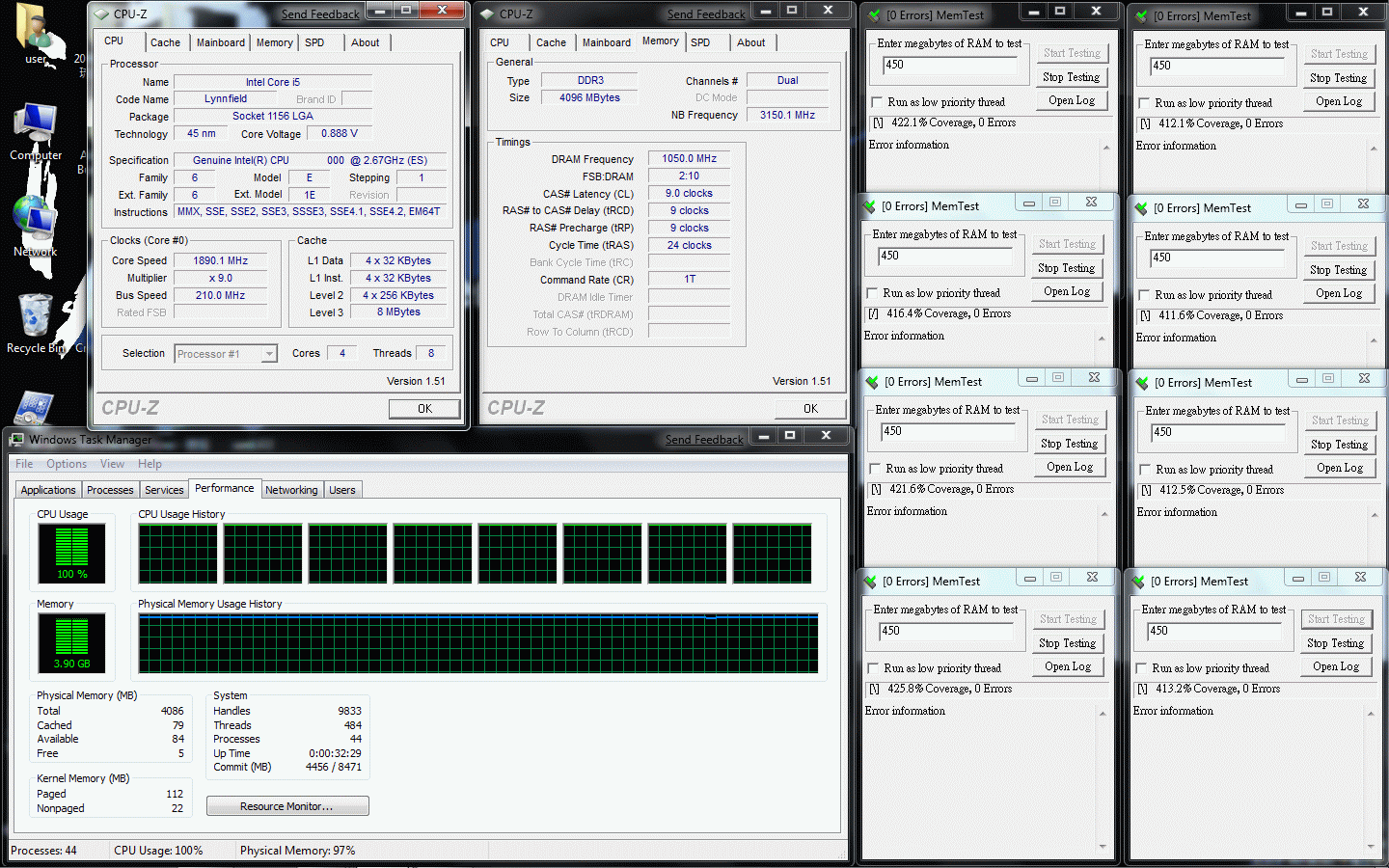Stop testing in the 425.8% coverage MemTest

[1068, 643]
